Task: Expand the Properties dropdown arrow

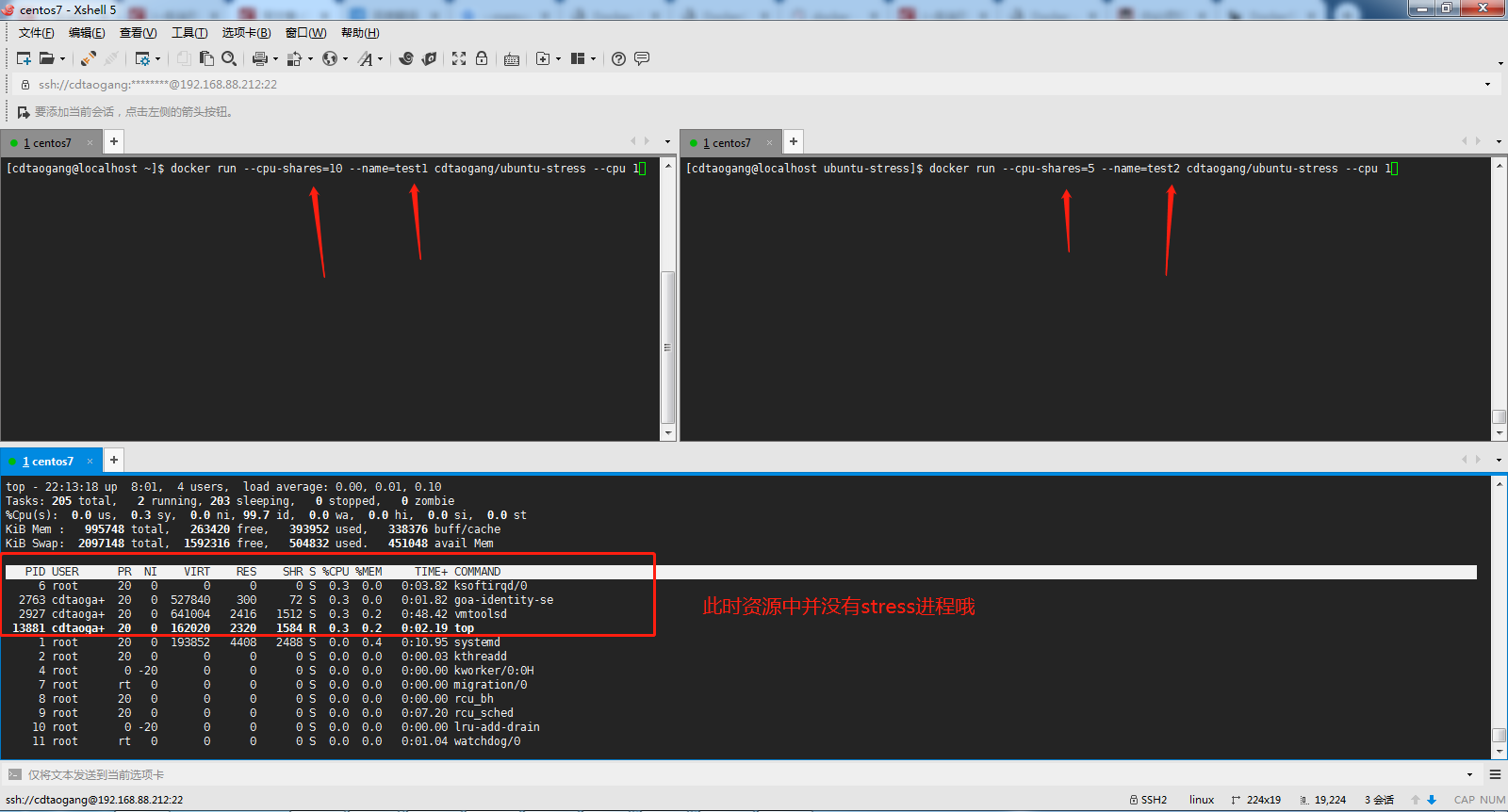Action: 157,58
